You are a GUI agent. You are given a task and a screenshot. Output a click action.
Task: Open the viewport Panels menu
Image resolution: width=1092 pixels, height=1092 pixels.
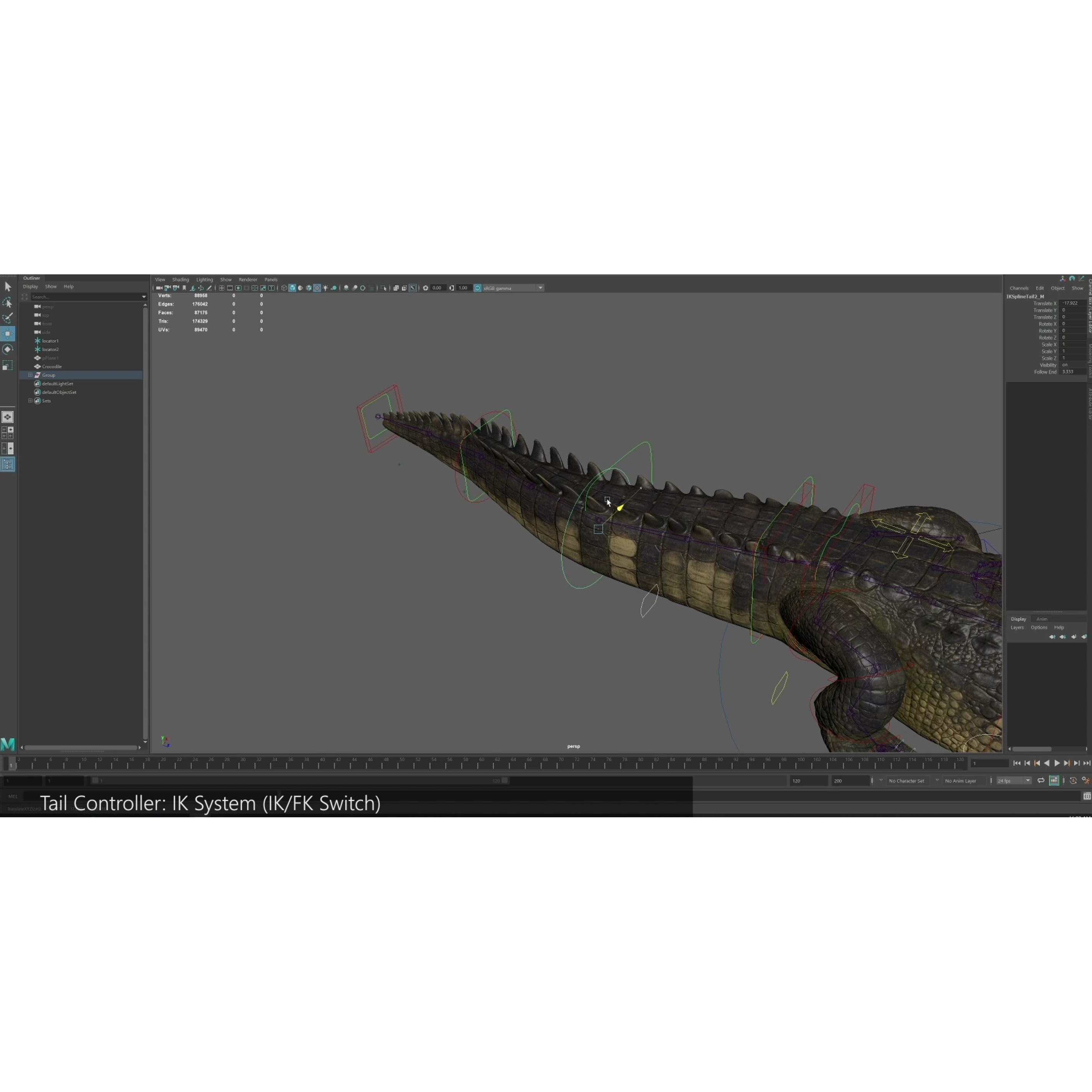pos(271,279)
